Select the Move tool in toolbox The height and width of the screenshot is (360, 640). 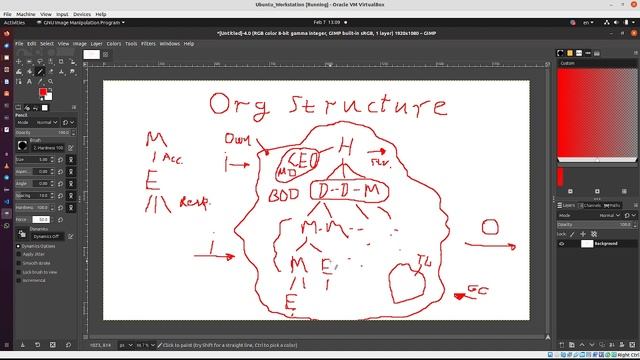point(19,62)
